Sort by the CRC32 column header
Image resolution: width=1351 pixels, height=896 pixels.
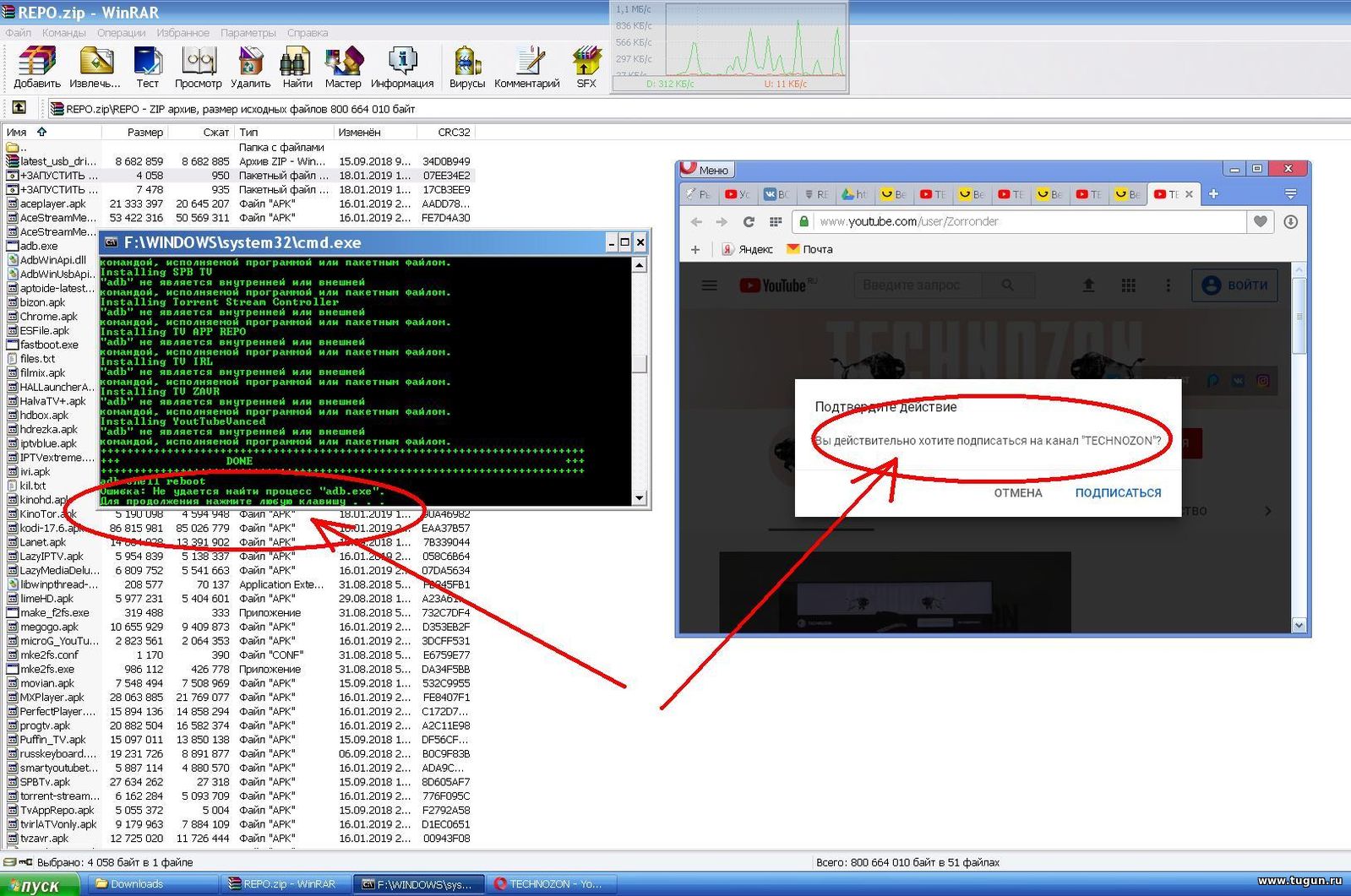click(x=446, y=132)
